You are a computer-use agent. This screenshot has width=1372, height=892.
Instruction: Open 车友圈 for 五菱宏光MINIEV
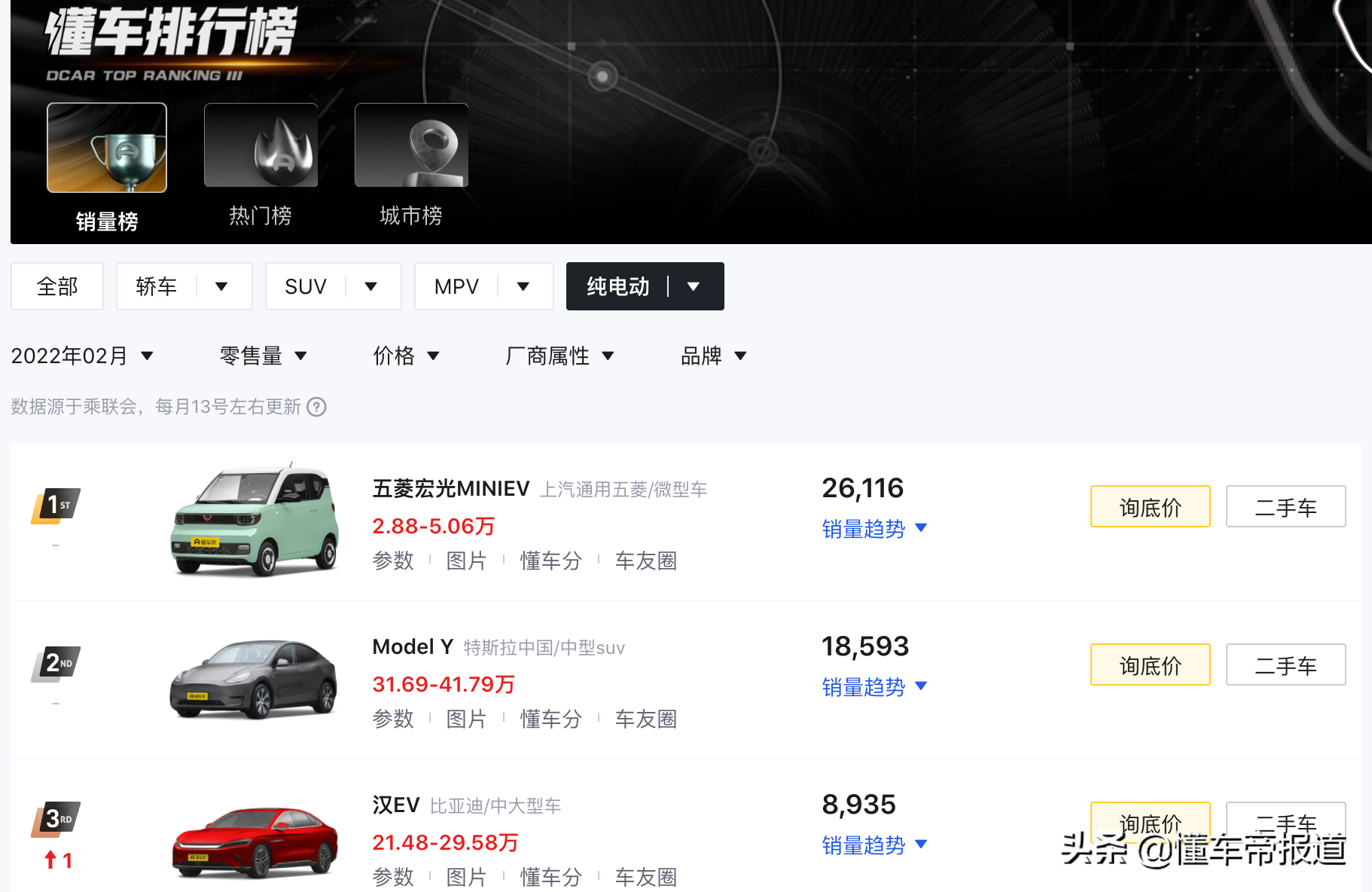click(646, 561)
